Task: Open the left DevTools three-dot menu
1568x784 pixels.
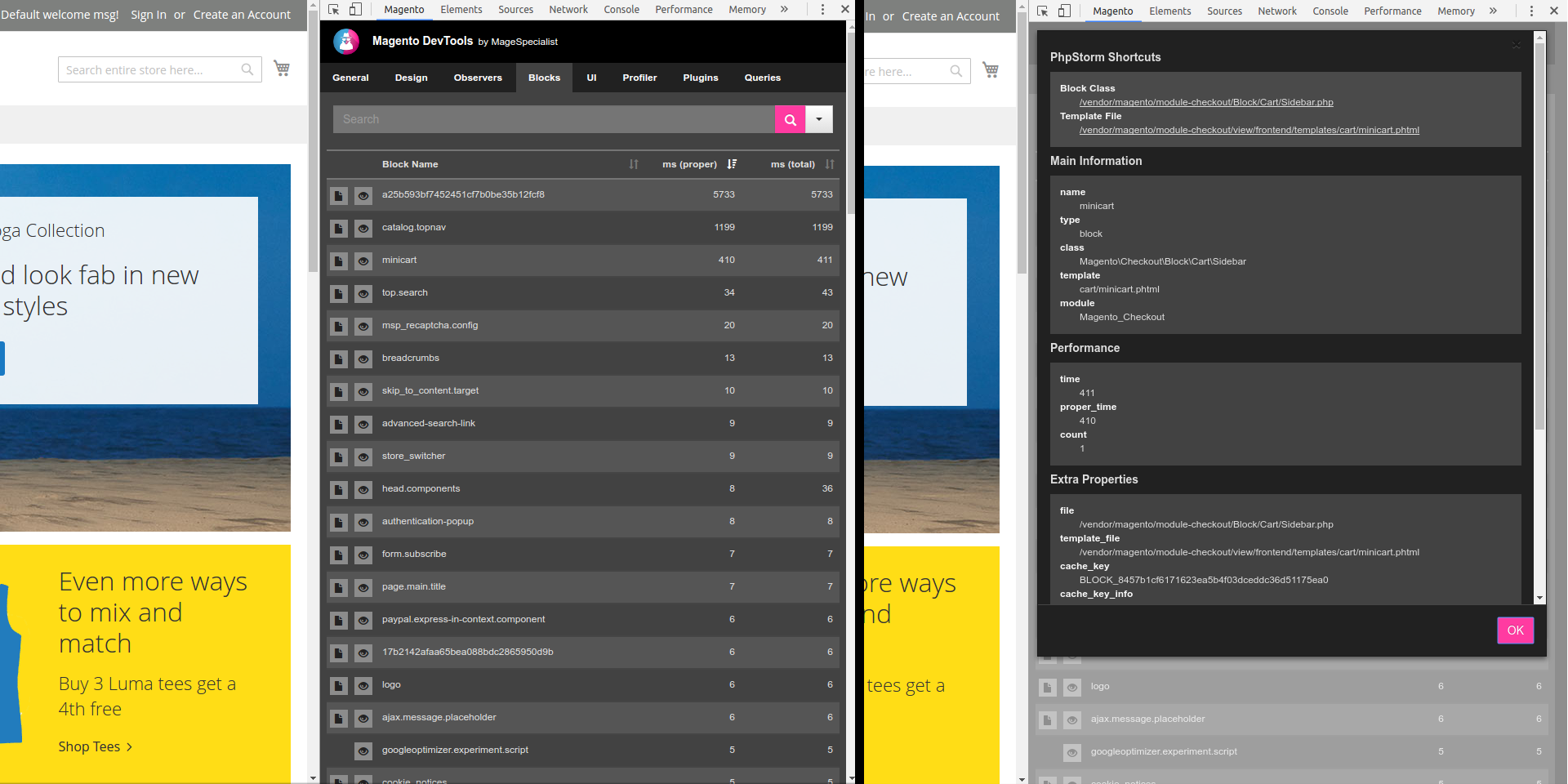Action: coord(822,9)
